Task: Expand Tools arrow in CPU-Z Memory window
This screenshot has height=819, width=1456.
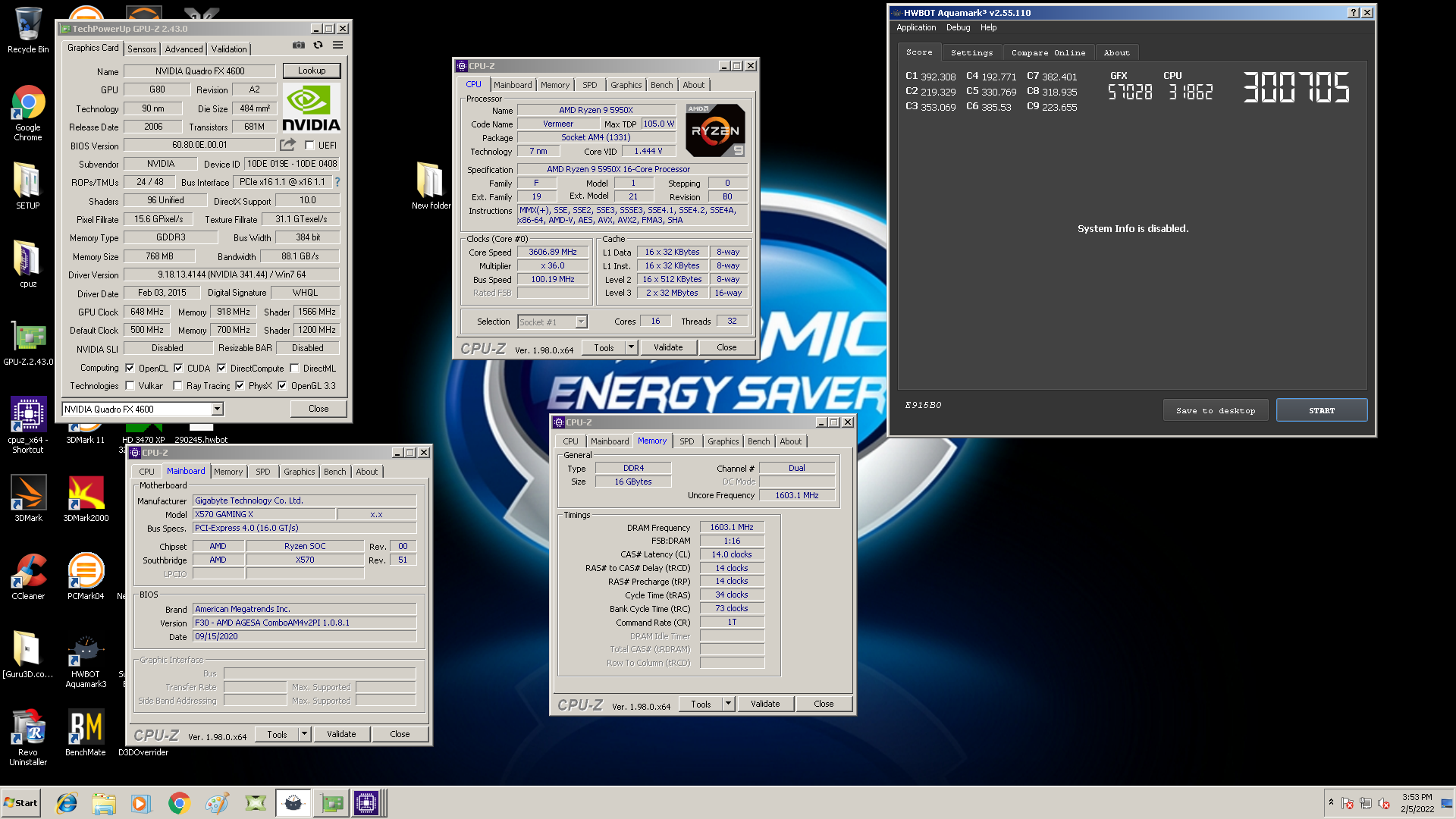Action: [728, 704]
